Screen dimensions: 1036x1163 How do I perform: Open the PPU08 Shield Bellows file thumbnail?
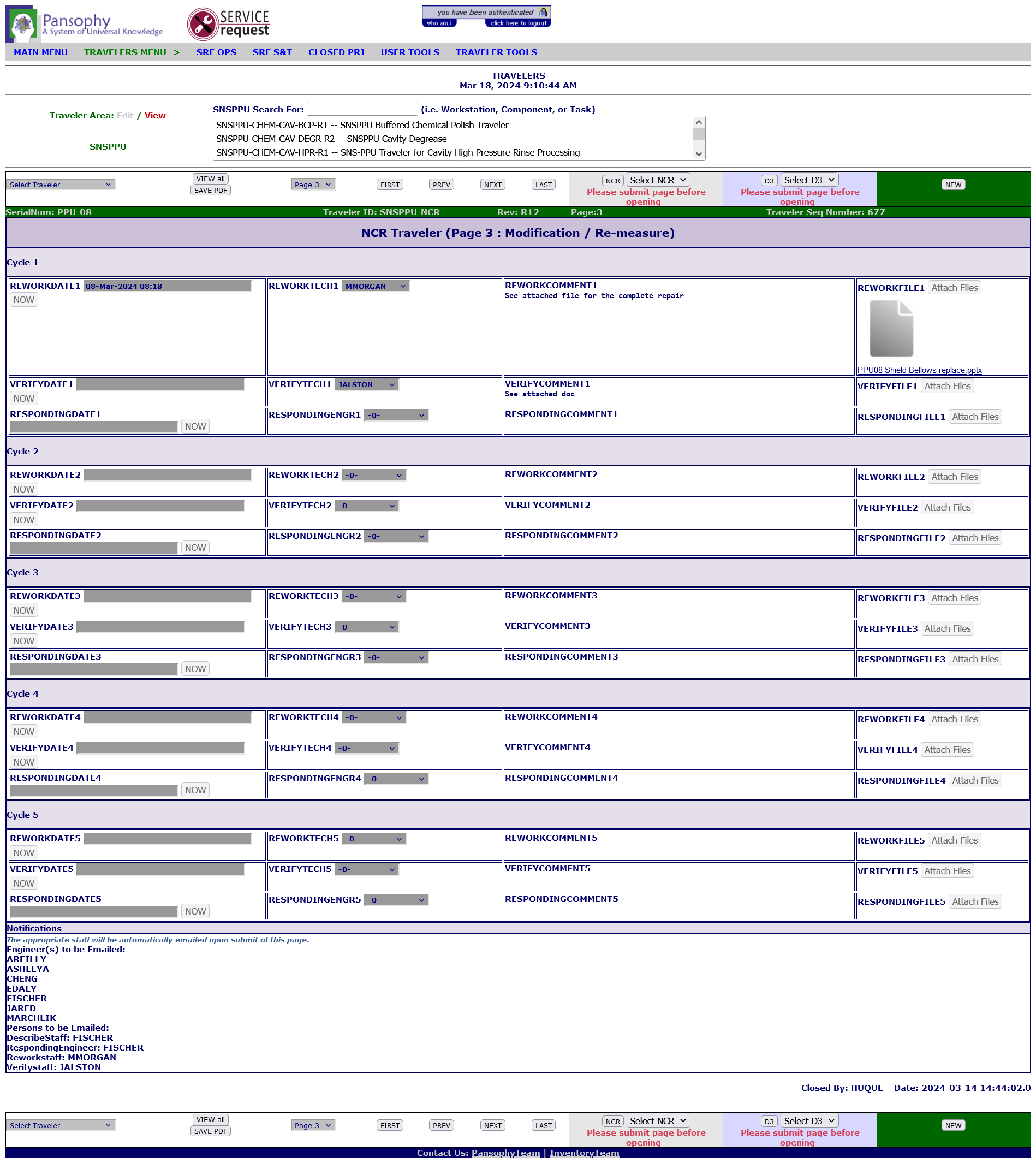(891, 329)
